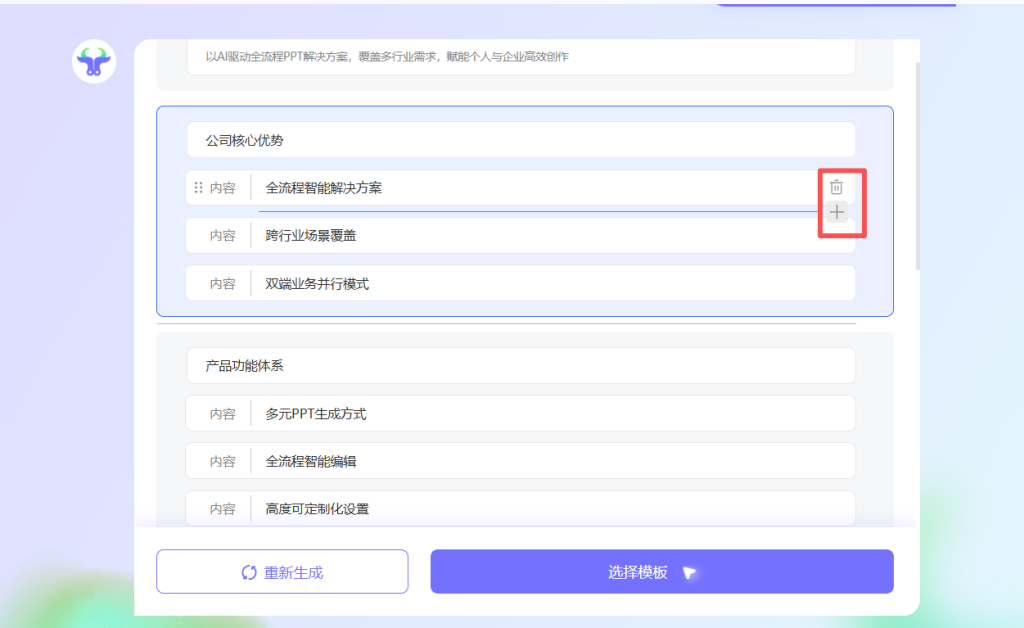The height and width of the screenshot is (628, 1024).
Task: Add a new row with the plus icon
Action: click(x=837, y=212)
